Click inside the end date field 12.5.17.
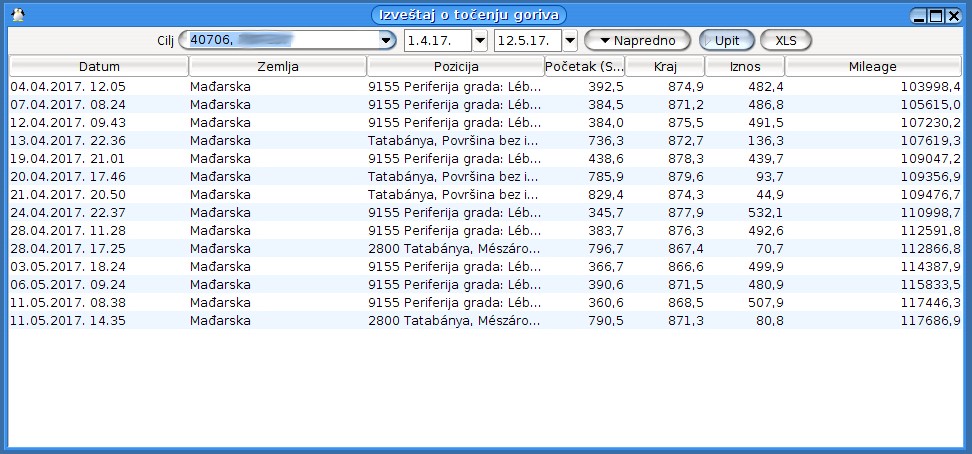Viewport: 972px width, 454px height. 527,40
